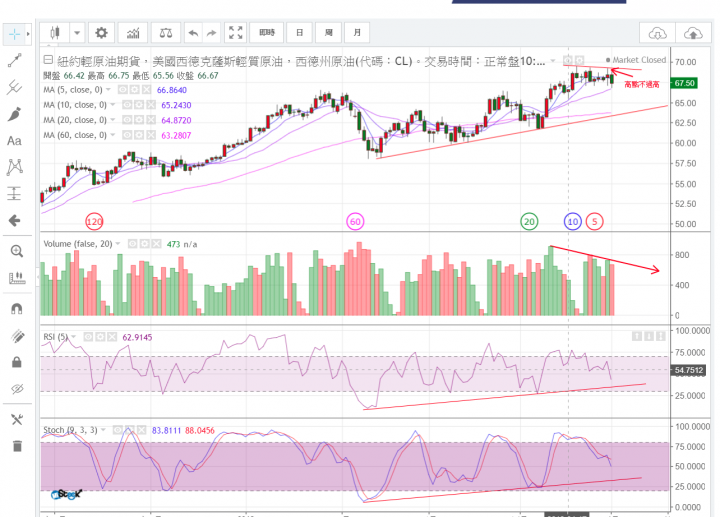
Task: Toggle lock all drawing tools
Action: tap(15, 361)
